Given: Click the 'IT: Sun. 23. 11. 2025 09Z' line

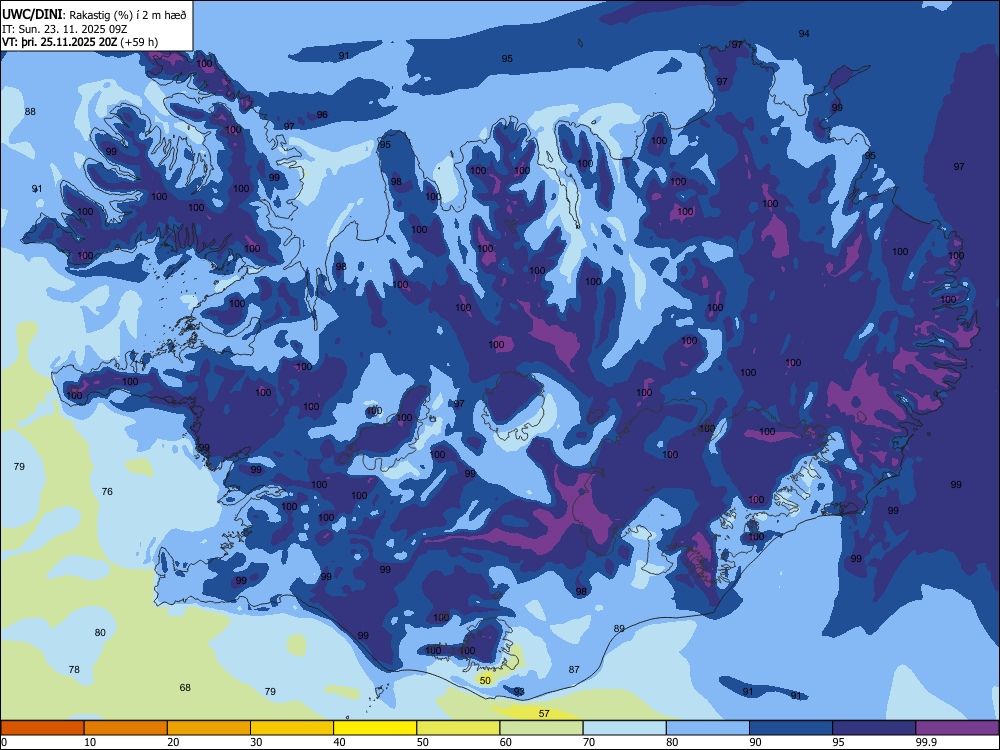Looking at the screenshot, I should (64, 29).
